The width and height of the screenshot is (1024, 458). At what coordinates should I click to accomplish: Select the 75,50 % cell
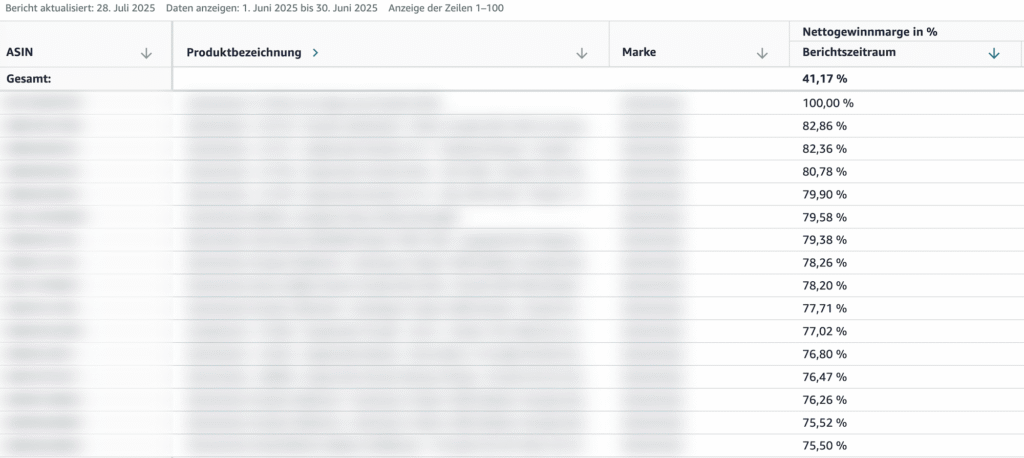pos(824,446)
